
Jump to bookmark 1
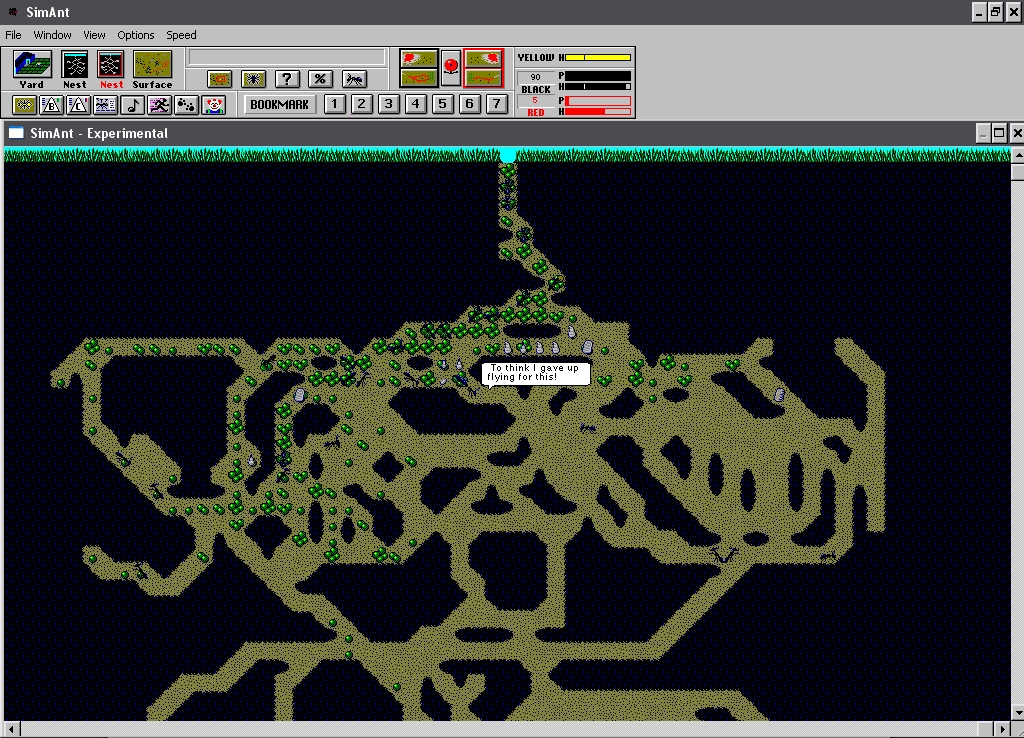[334, 104]
